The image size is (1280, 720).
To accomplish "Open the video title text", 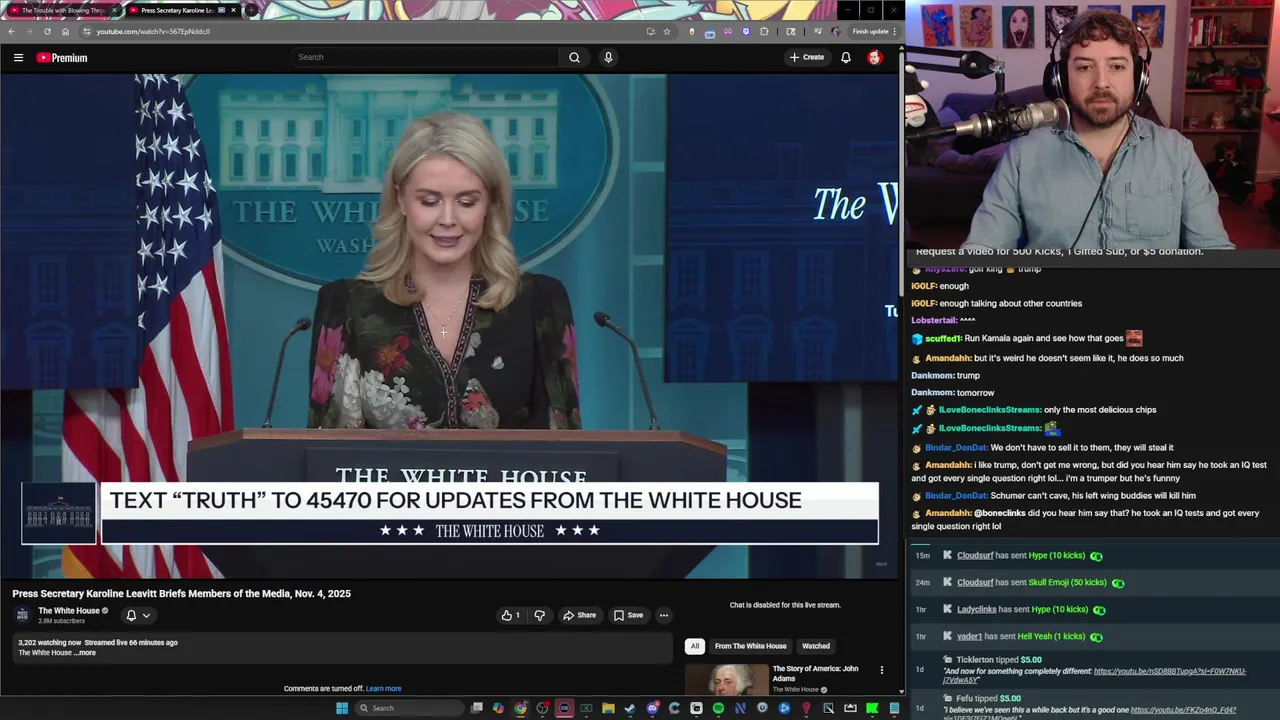I will coord(181,593).
